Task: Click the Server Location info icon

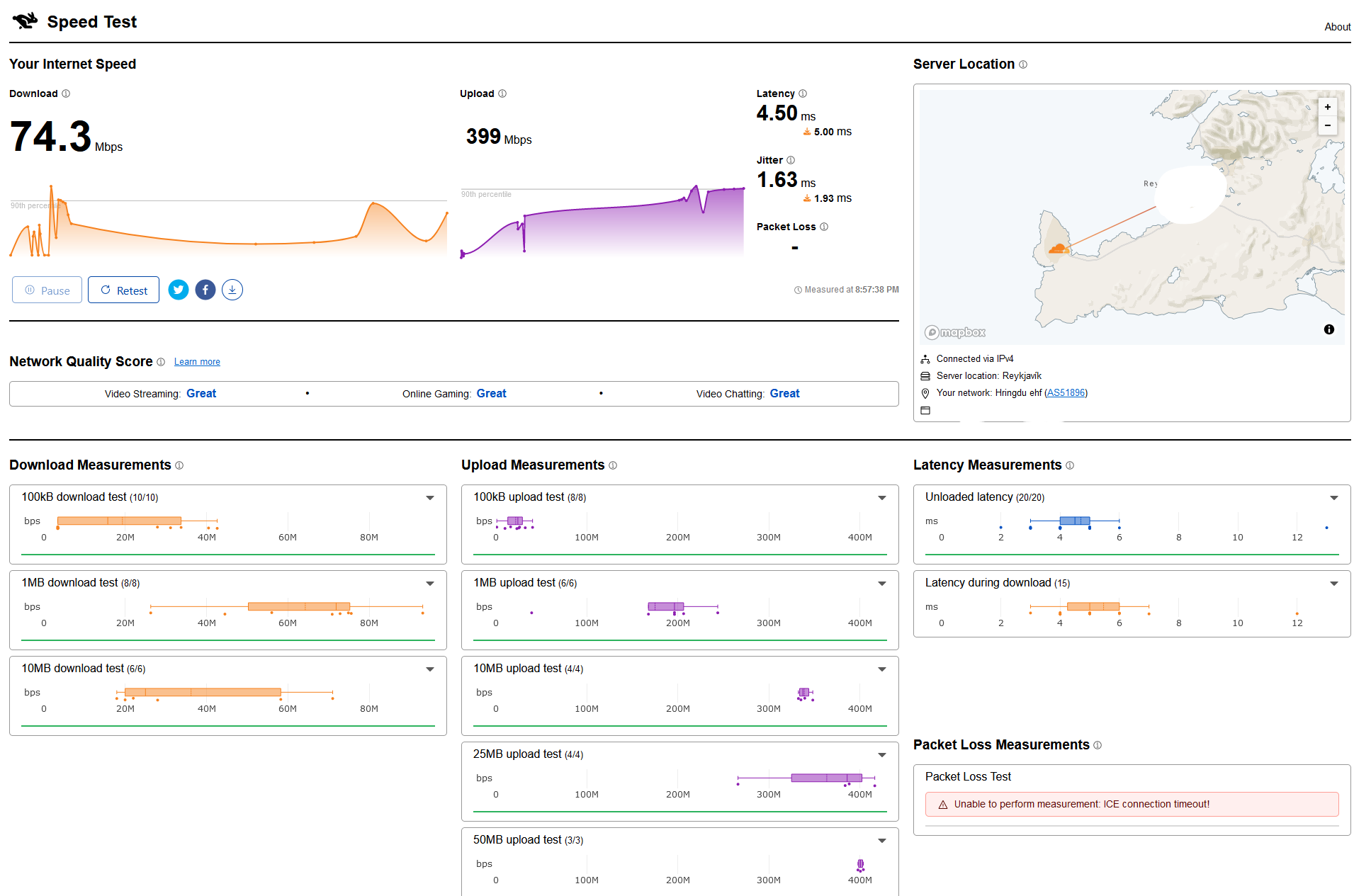Action: 1023,64
